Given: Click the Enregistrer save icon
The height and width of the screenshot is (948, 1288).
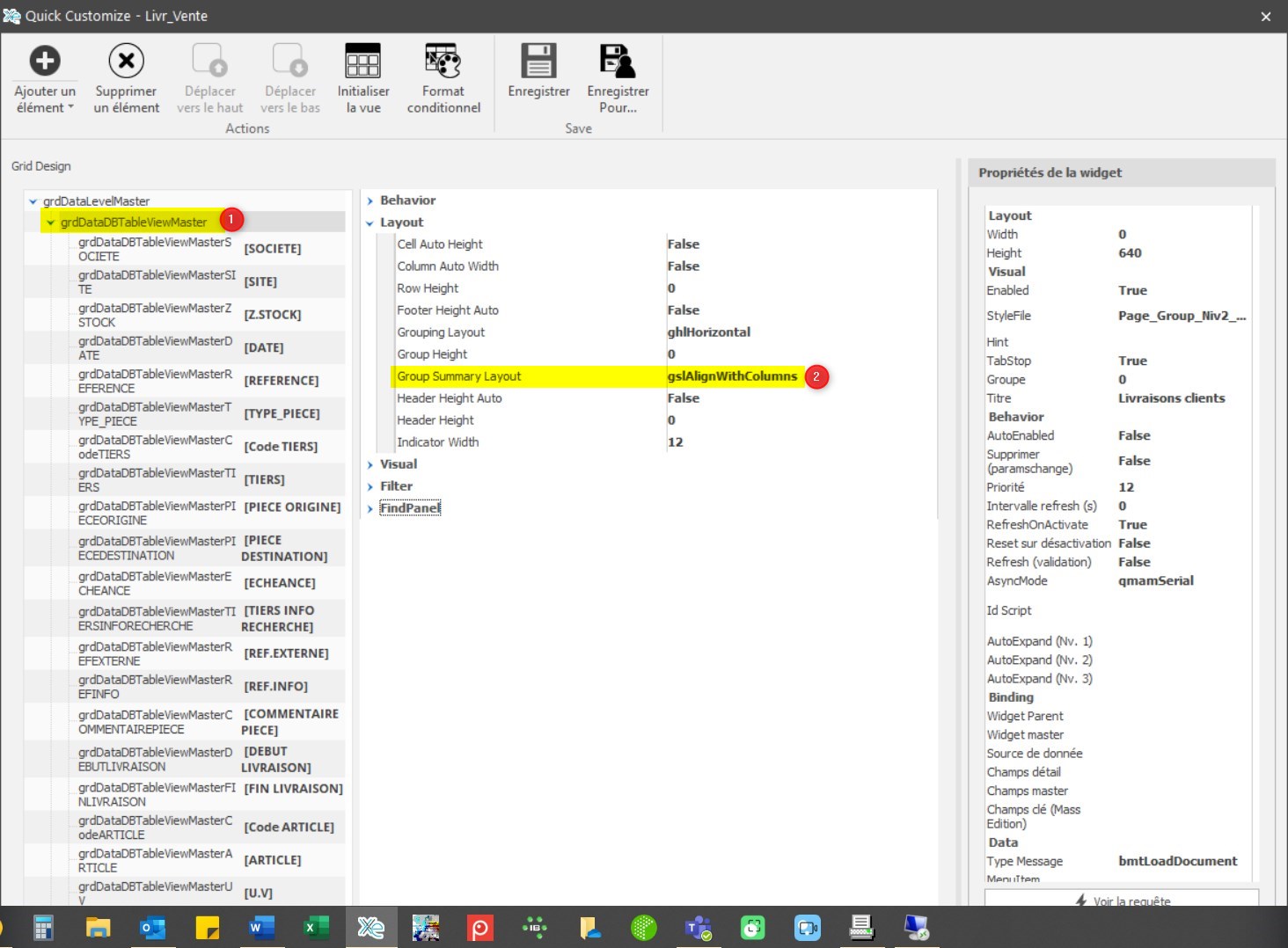Looking at the screenshot, I should [538, 62].
